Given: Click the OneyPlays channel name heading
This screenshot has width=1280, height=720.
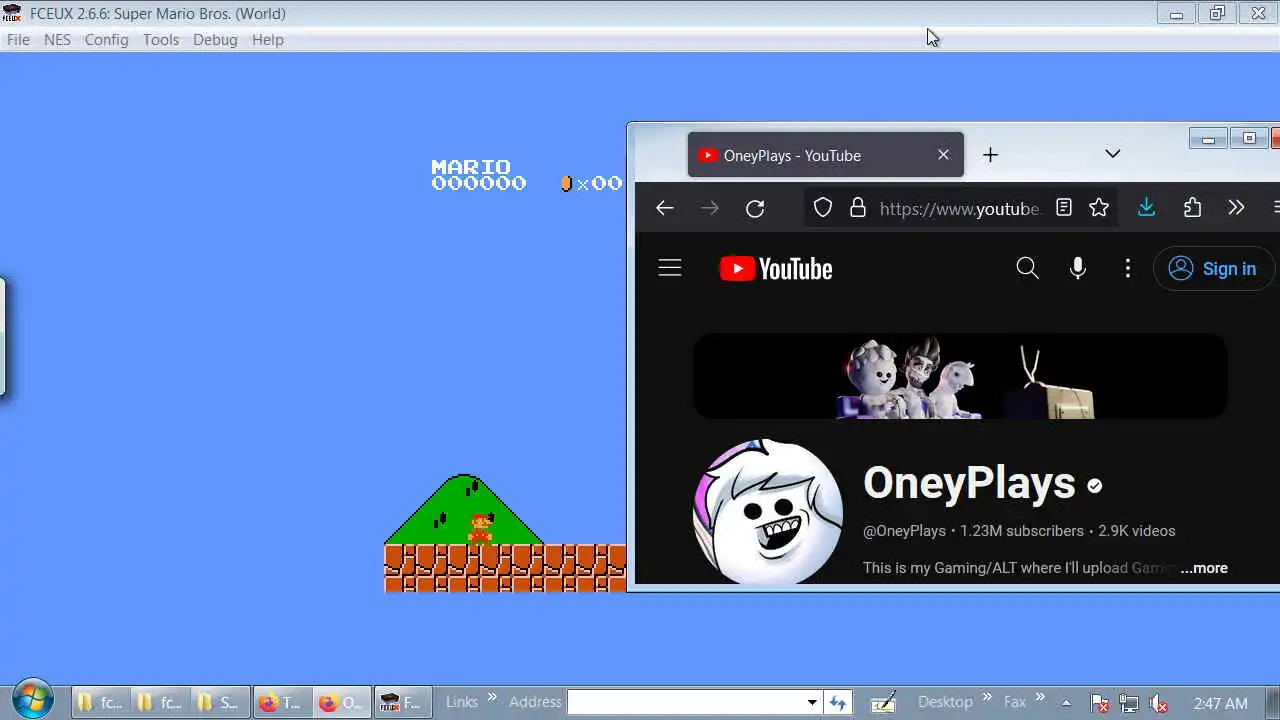Looking at the screenshot, I should tap(969, 483).
